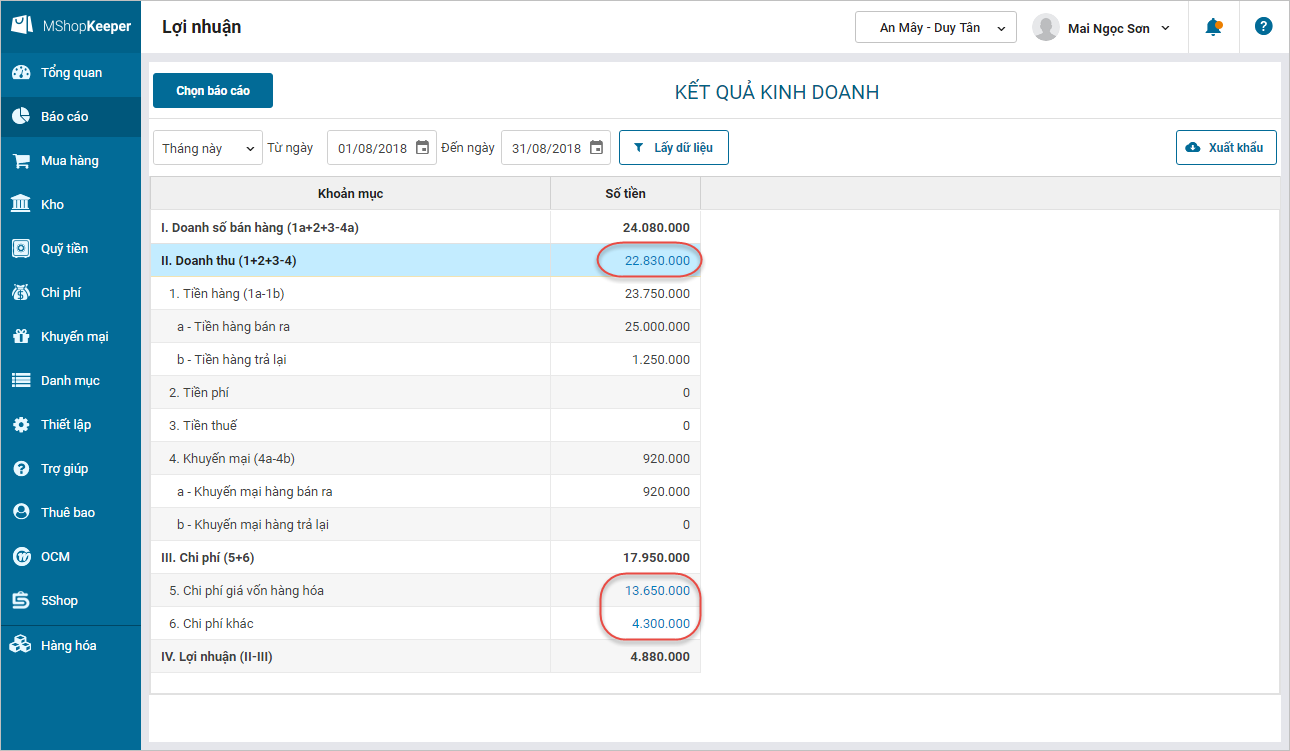Go to Tổng quan menu item
Viewport: 1290px width, 751px height.
click(x=71, y=73)
